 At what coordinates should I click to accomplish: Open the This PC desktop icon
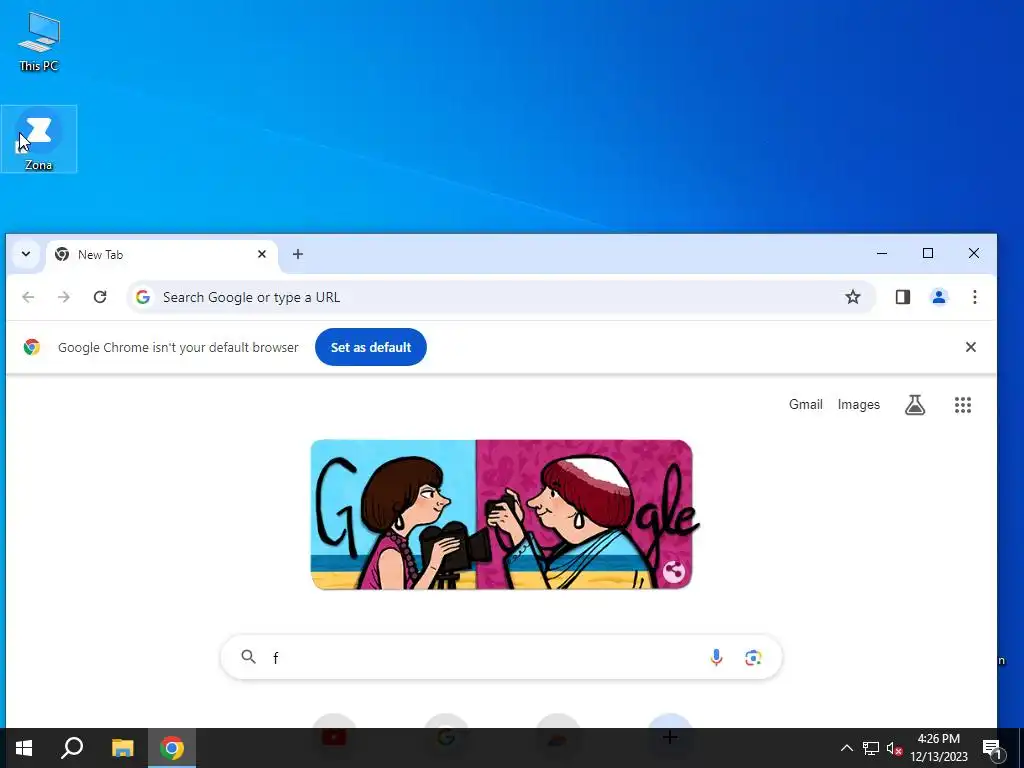[39, 42]
